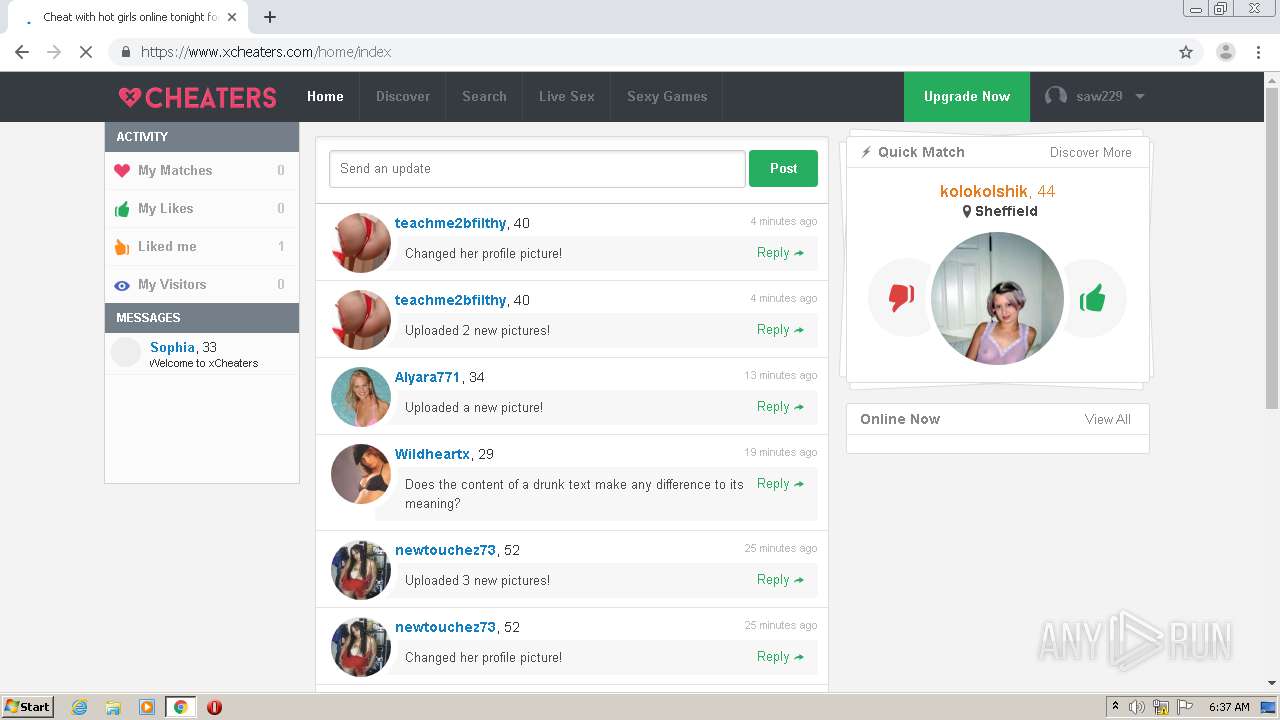This screenshot has height=720, width=1280.
Task: Click the Quick Match lightning icon
Action: coord(866,152)
